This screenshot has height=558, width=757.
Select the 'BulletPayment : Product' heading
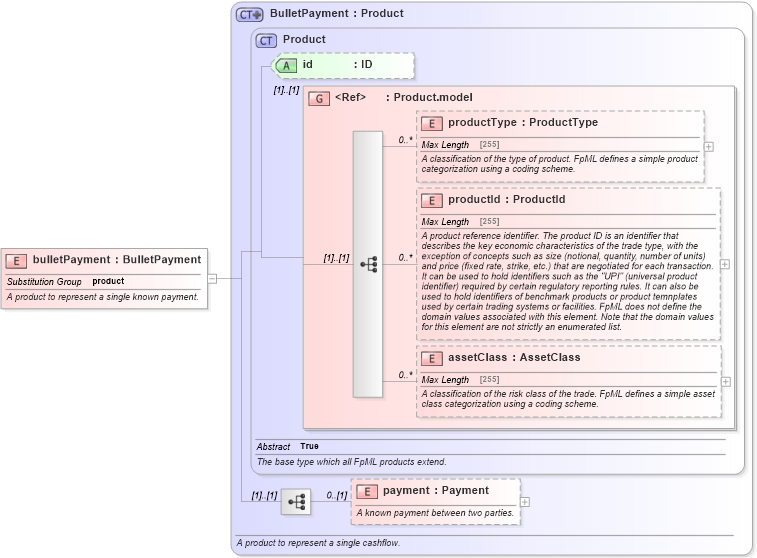[336, 14]
